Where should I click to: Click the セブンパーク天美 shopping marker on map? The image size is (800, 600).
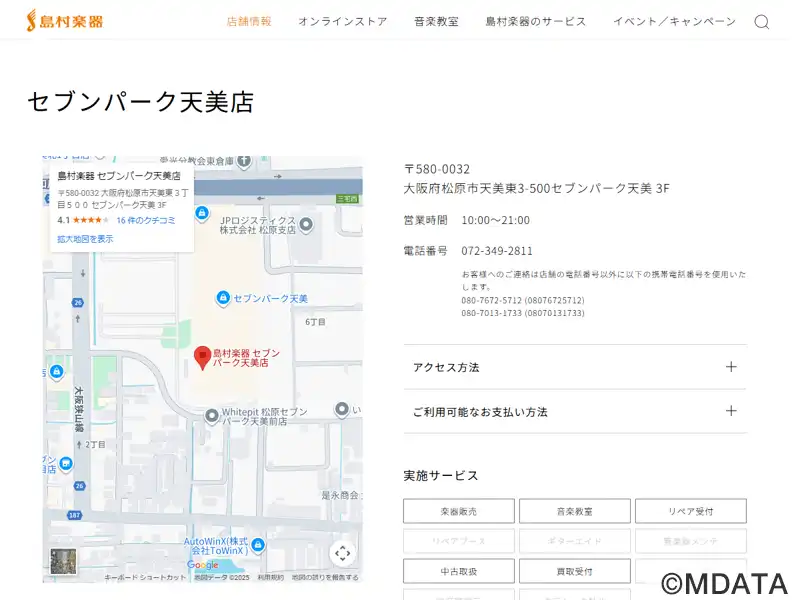[x=224, y=298]
